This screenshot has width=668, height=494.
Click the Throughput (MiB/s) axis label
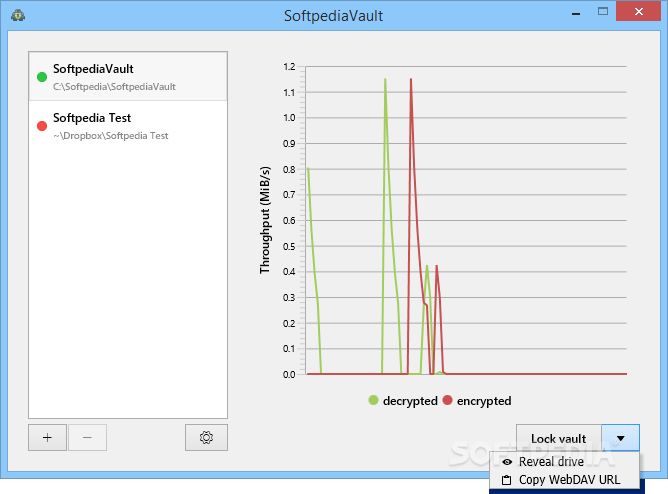(x=265, y=220)
